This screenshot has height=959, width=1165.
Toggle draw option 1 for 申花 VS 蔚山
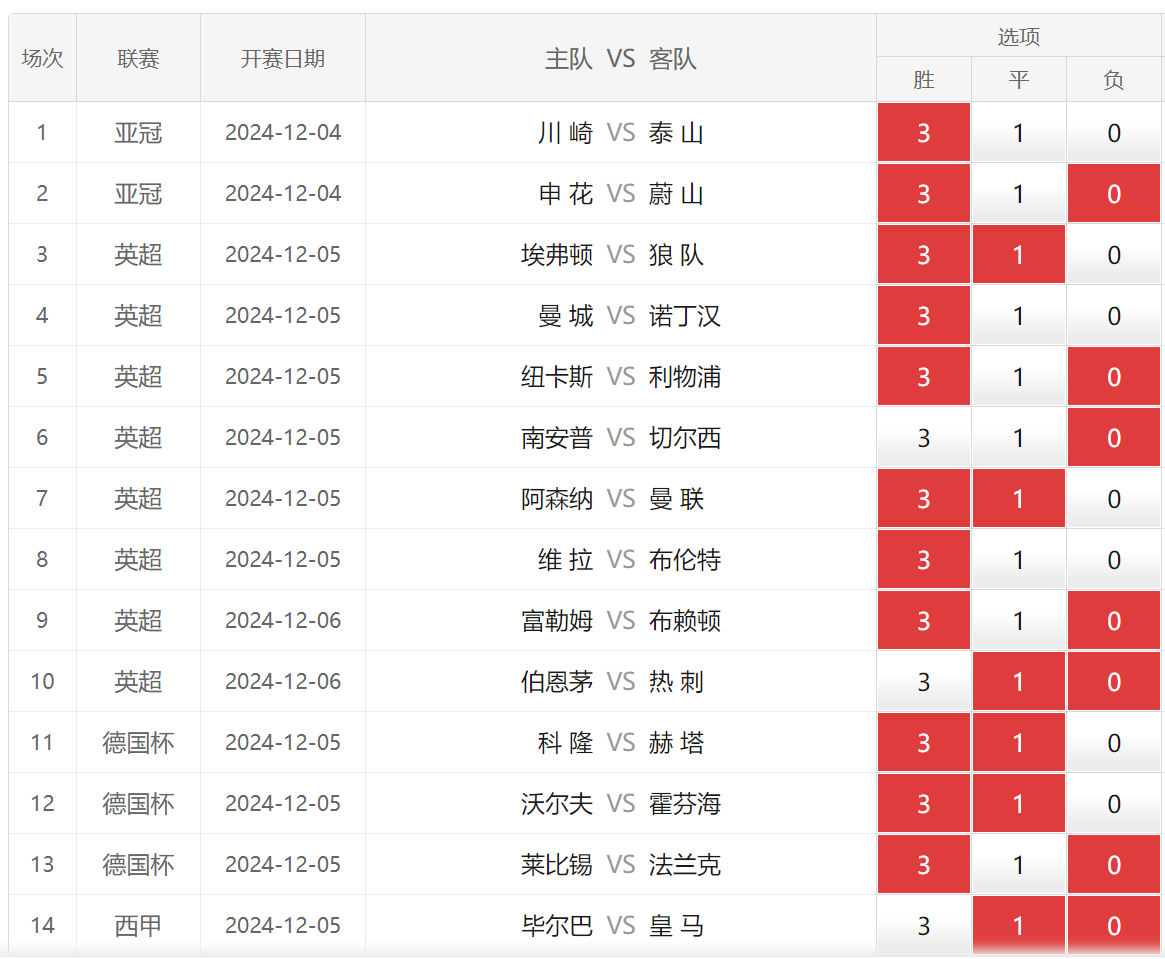pos(1019,194)
